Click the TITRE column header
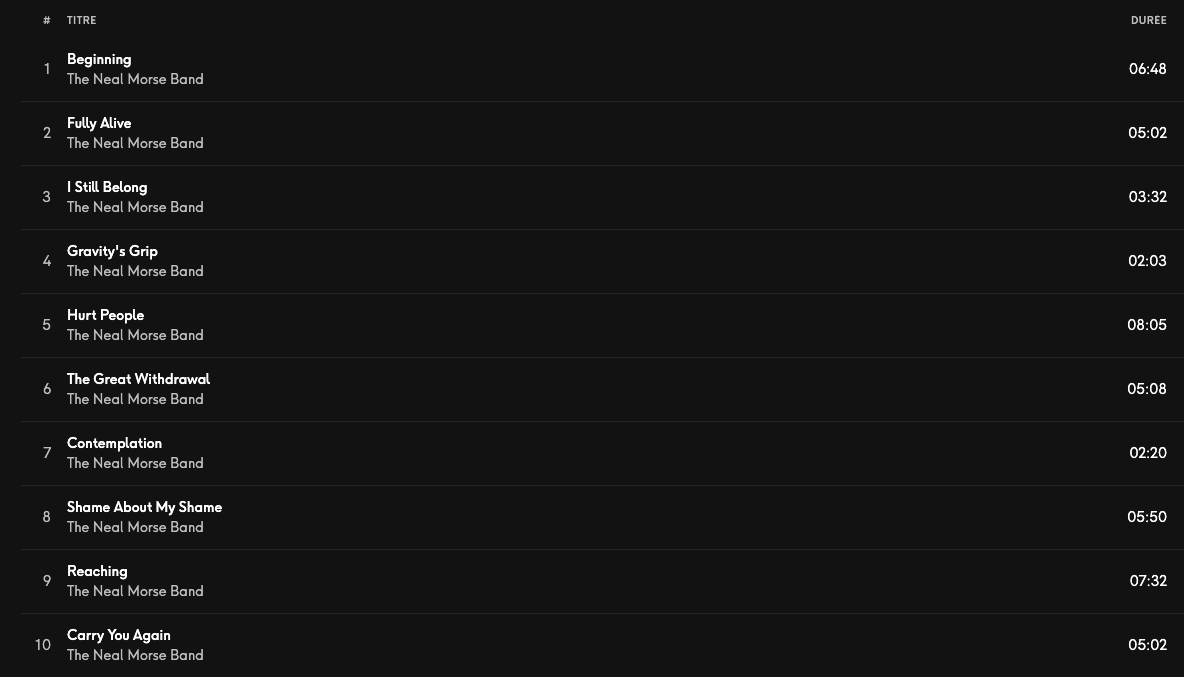The height and width of the screenshot is (677, 1184). click(82, 20)
